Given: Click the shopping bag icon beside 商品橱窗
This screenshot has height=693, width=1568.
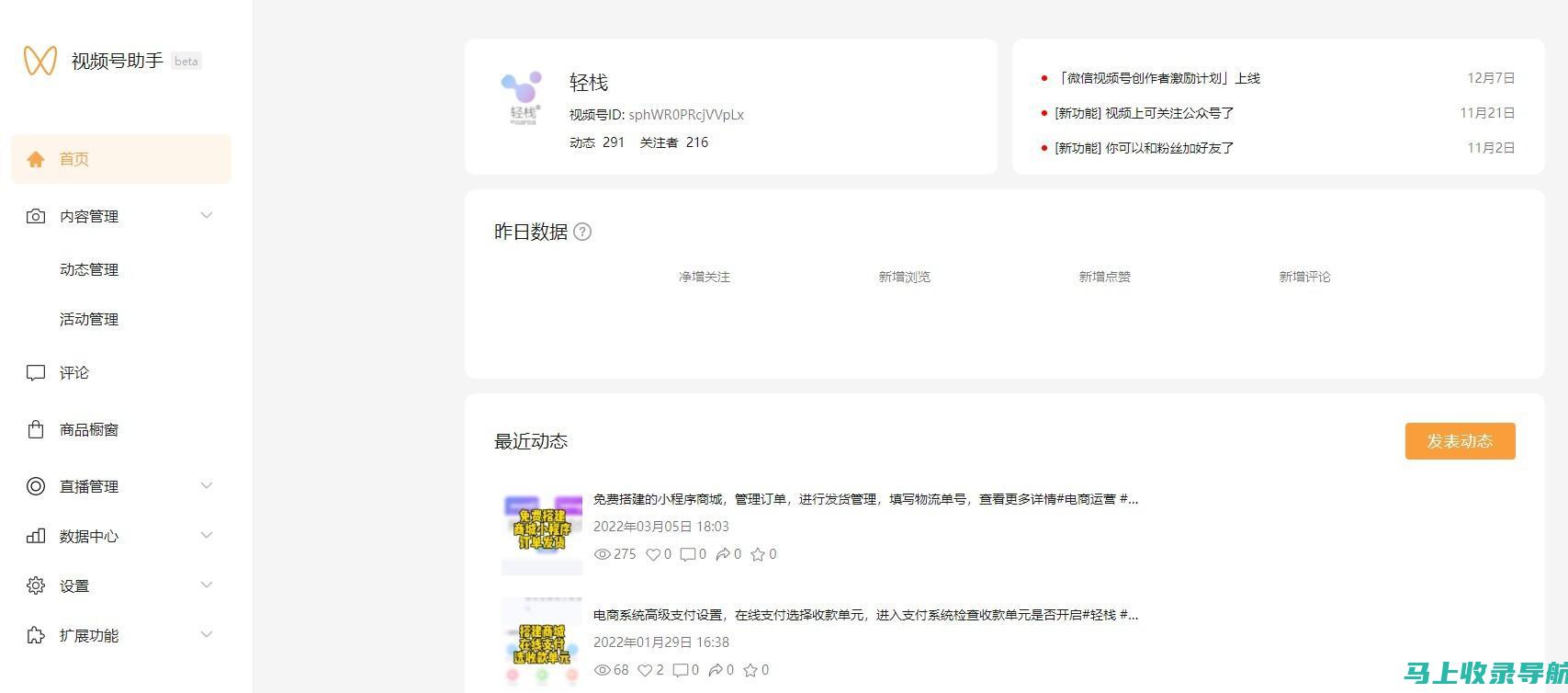Looking at the screenshot, I should [x=36, y=429].
